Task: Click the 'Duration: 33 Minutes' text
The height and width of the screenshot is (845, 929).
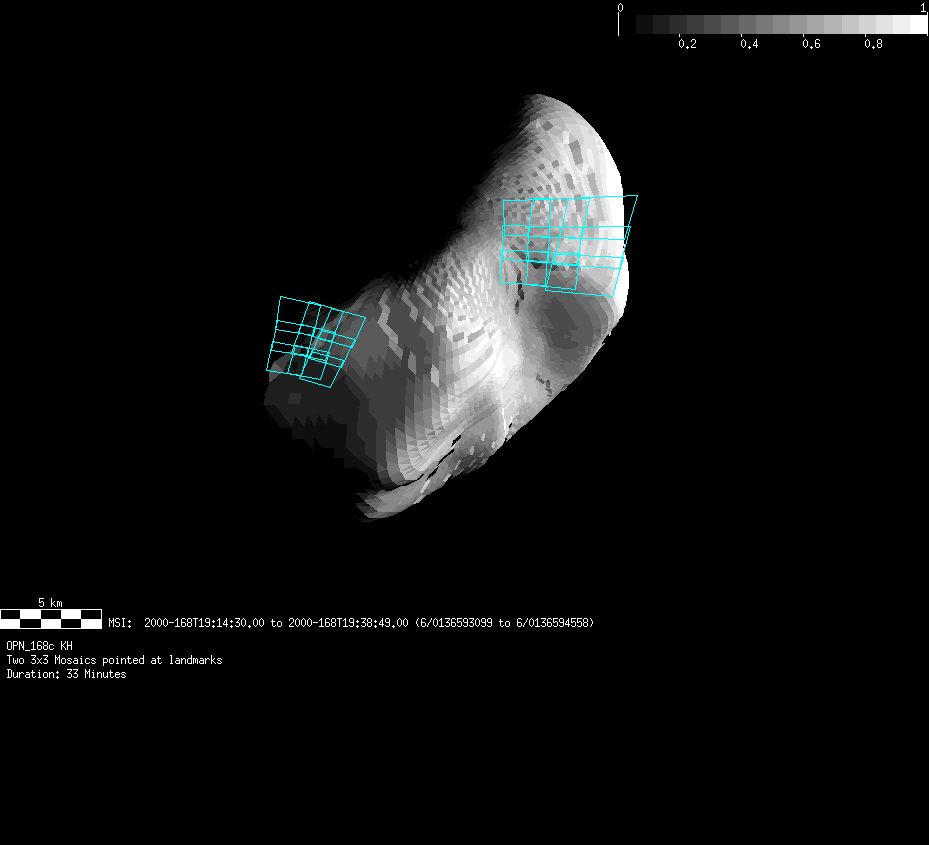Action: pyautogui.click(x=66, y=674)
